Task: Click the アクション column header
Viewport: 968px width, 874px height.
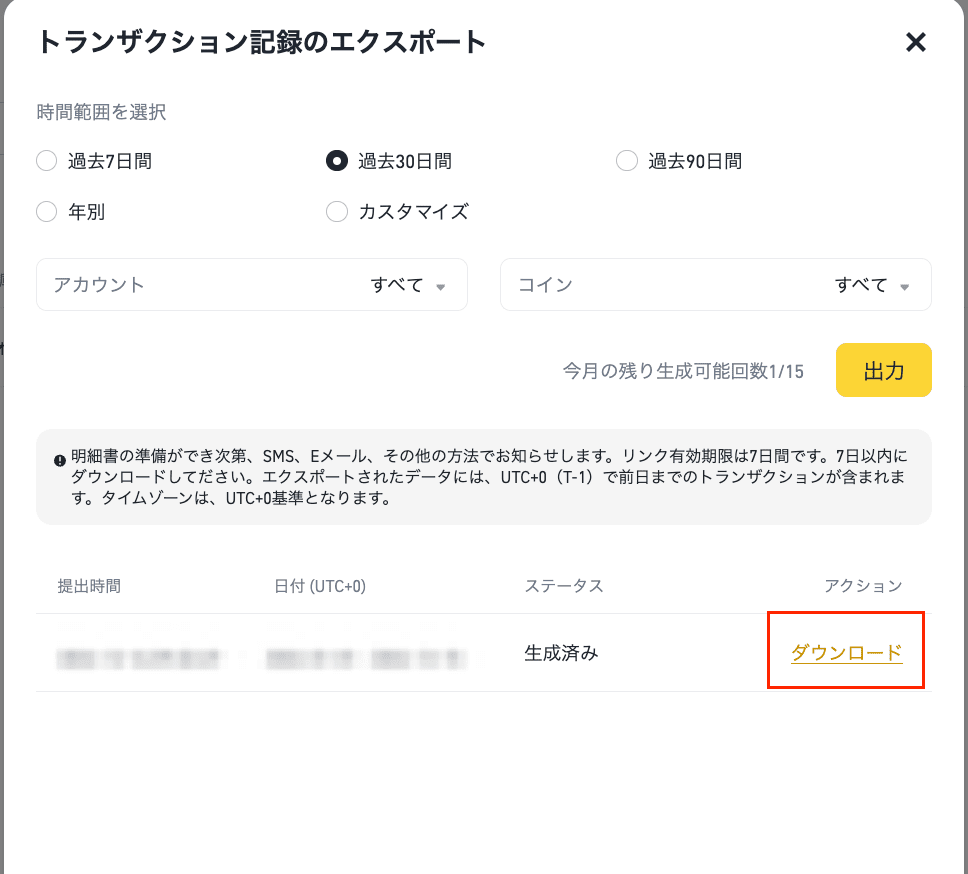Action: click(863, 586)
